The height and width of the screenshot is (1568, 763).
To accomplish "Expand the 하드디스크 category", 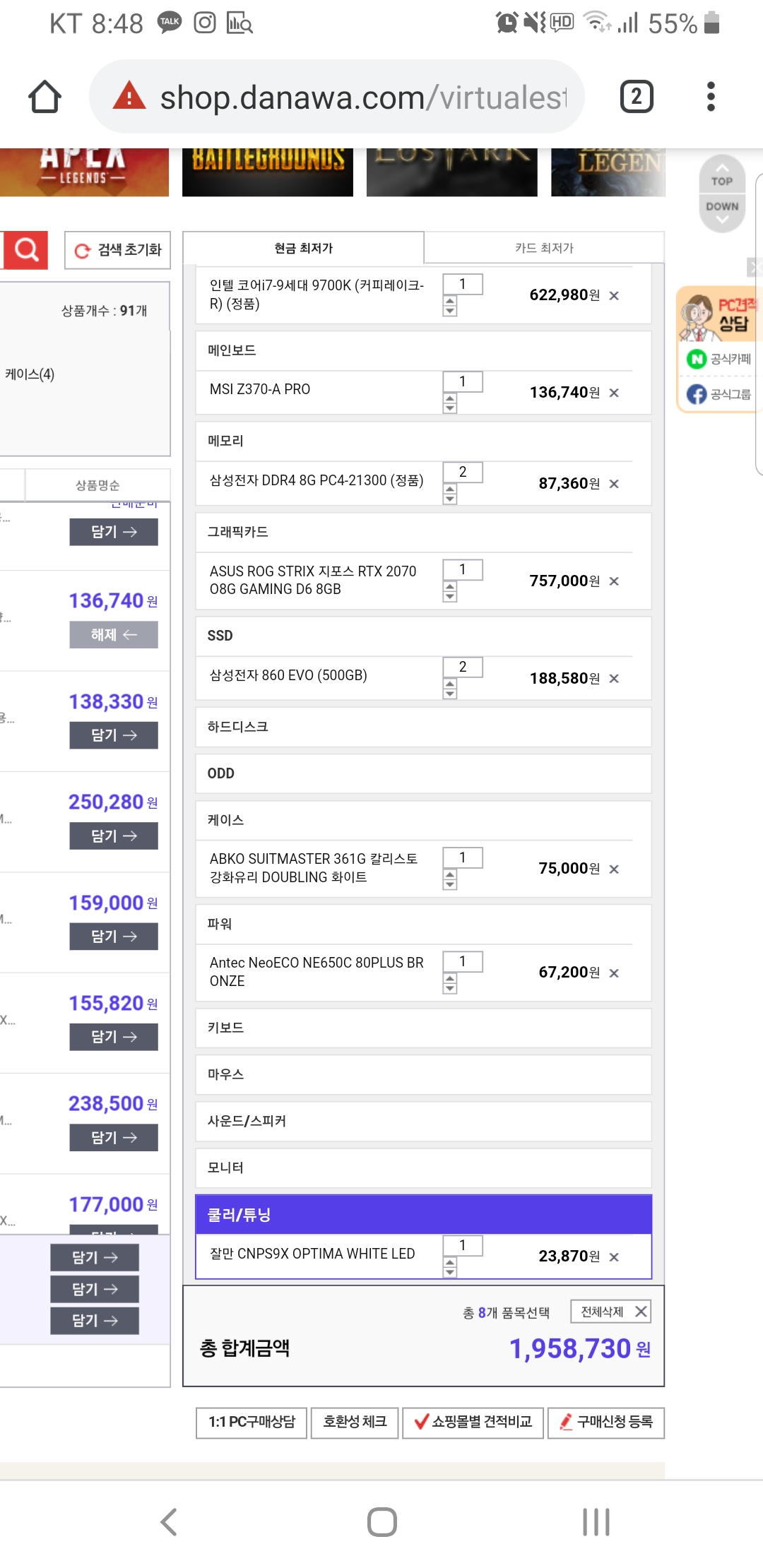I will tap(422, 727).
